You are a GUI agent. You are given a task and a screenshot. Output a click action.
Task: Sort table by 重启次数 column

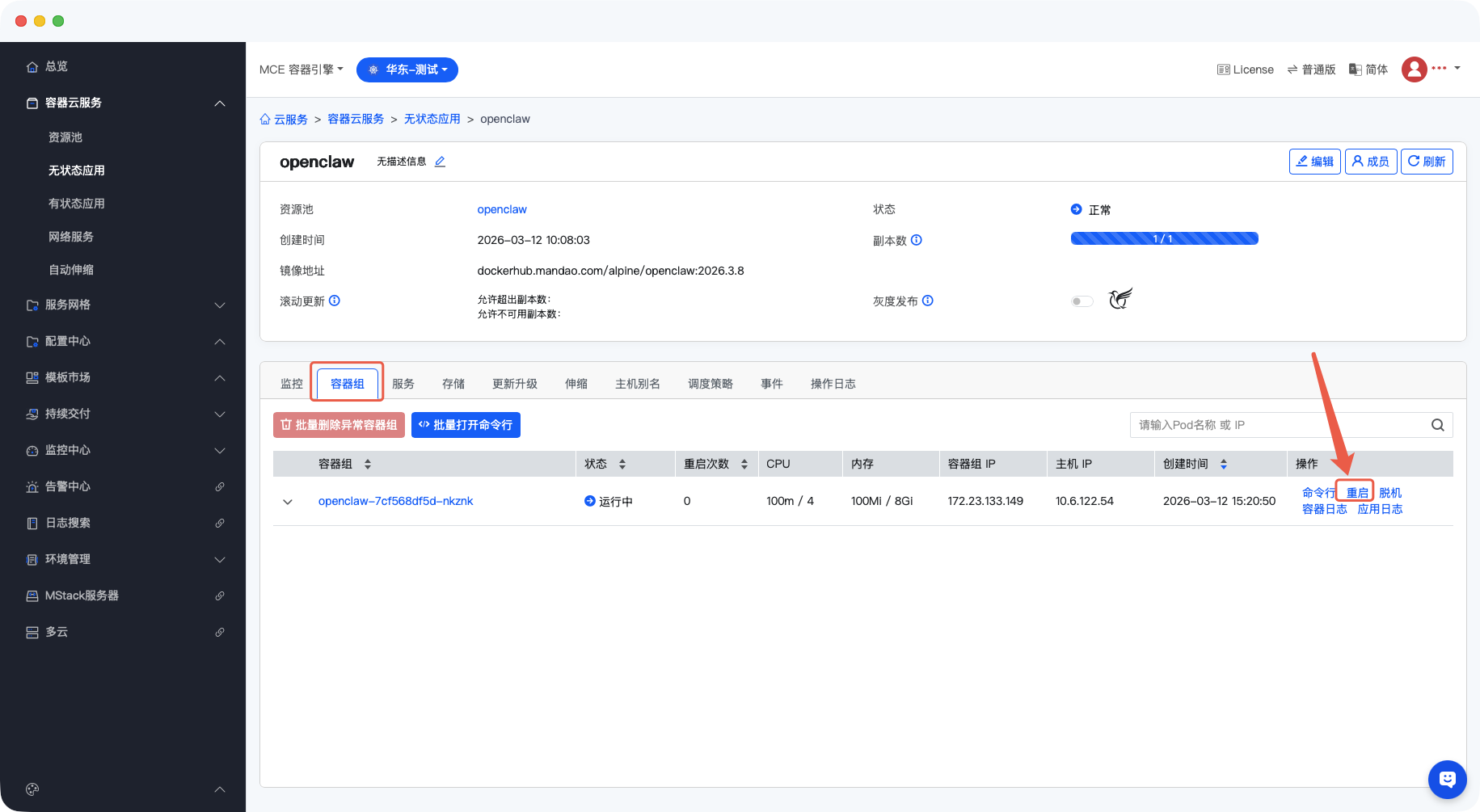(744, 464)
